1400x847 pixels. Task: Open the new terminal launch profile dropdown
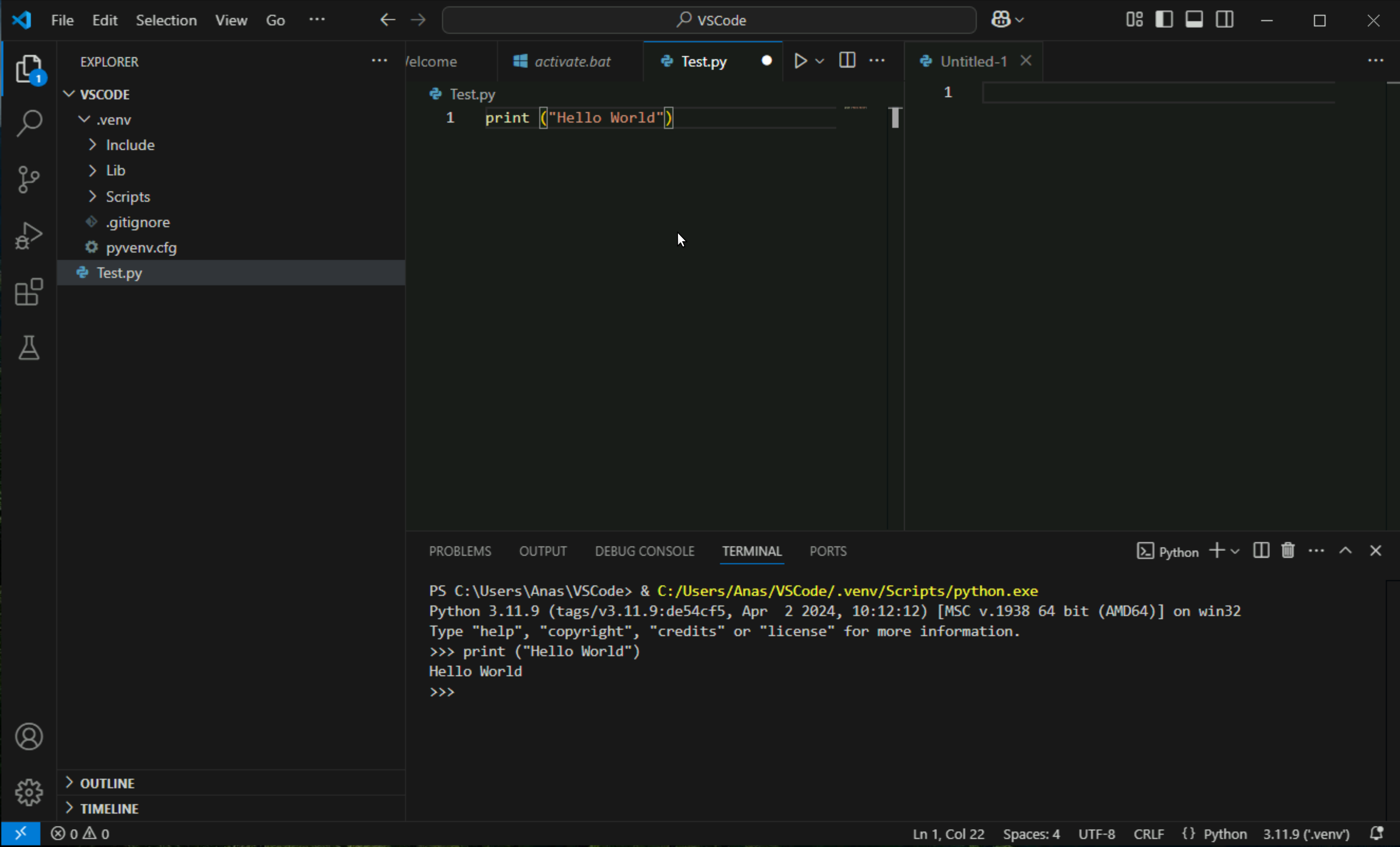[1234, 552]
